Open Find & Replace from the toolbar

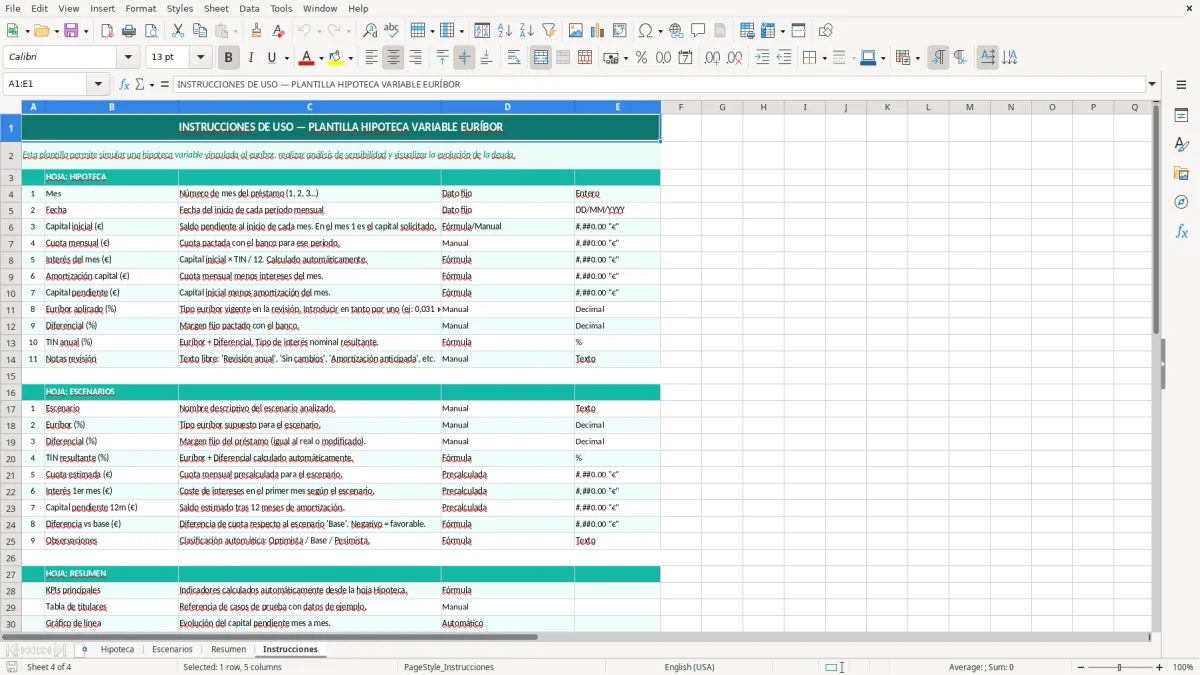tap(370, 31)
